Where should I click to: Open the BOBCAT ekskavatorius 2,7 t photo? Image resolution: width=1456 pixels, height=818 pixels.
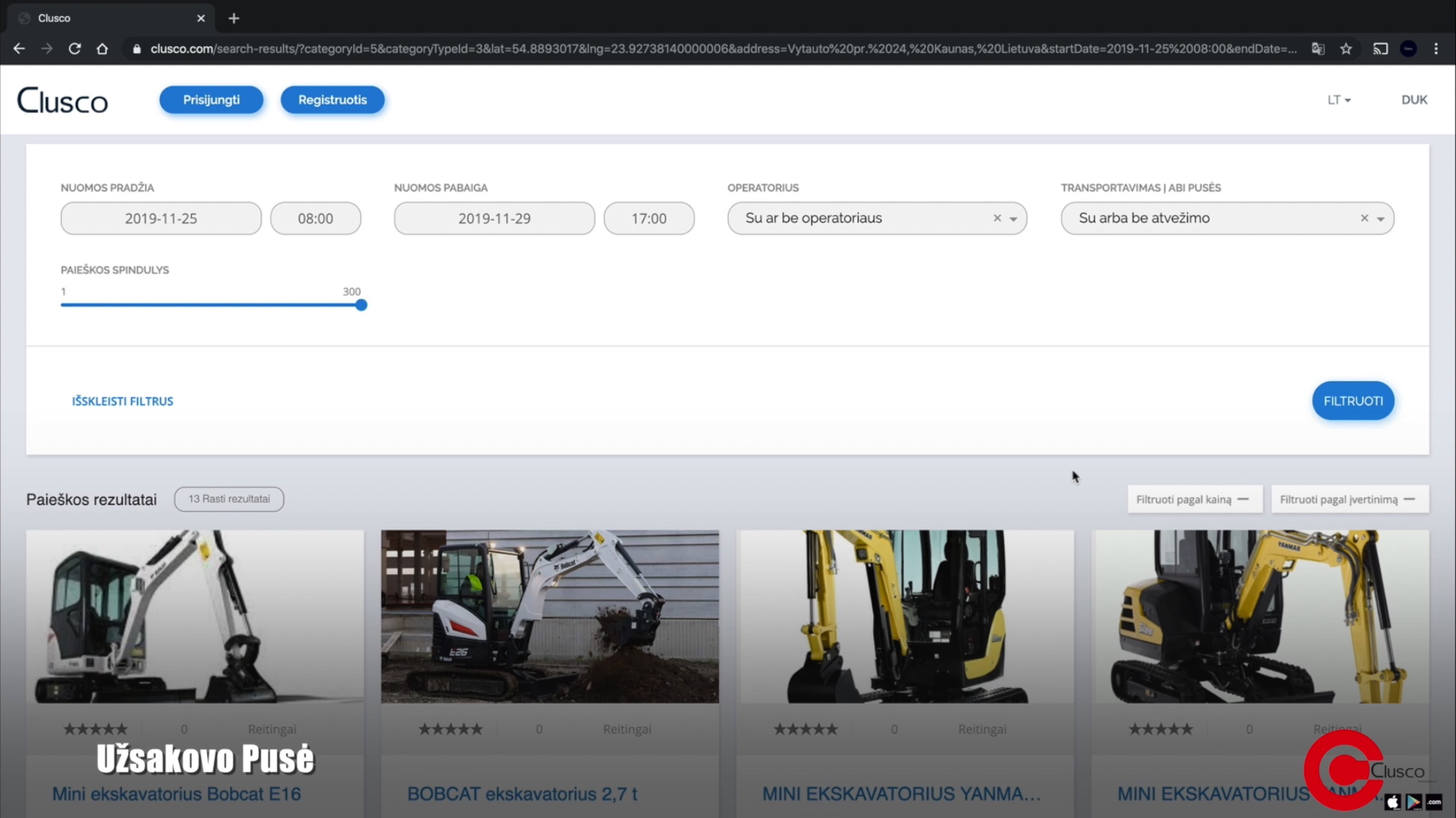click(x=550, y=617)
